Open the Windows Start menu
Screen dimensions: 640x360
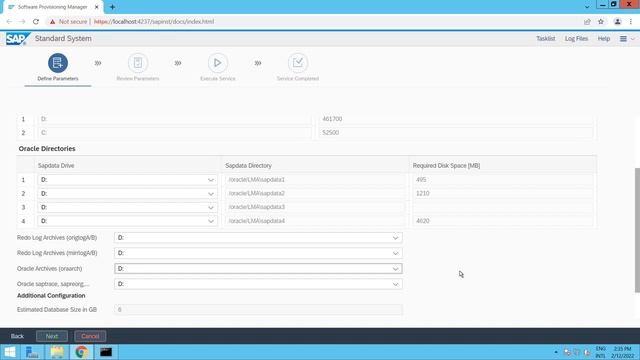pos(9,352)
